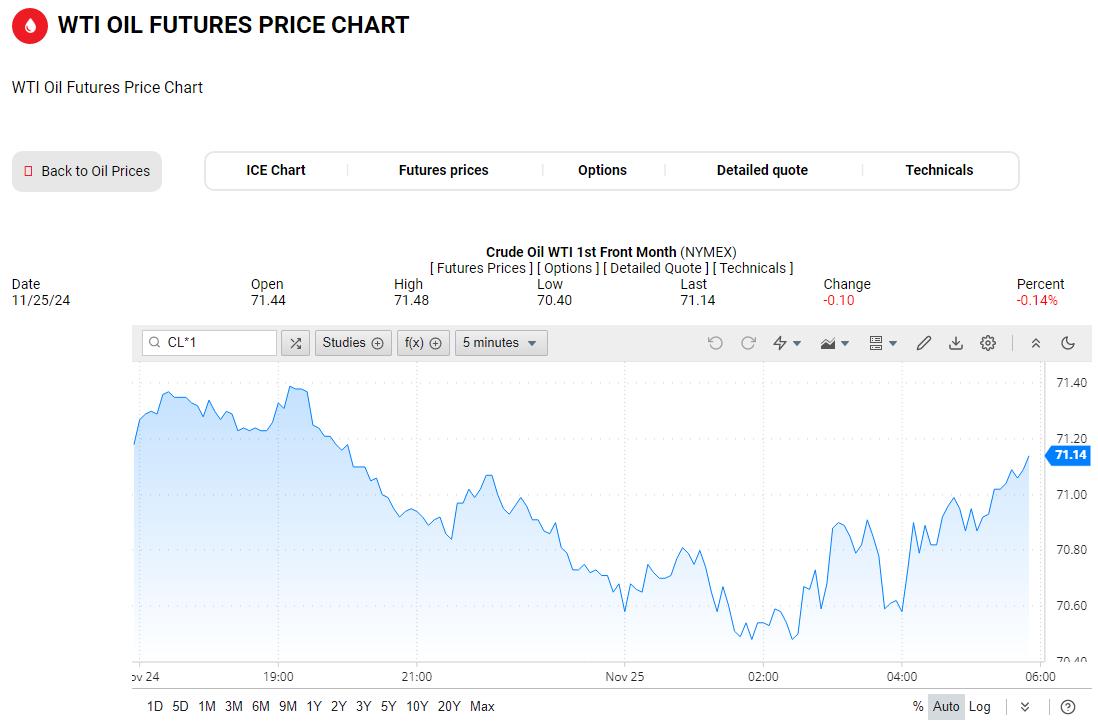Select the 3Y time range

click(x=363, y=707)
